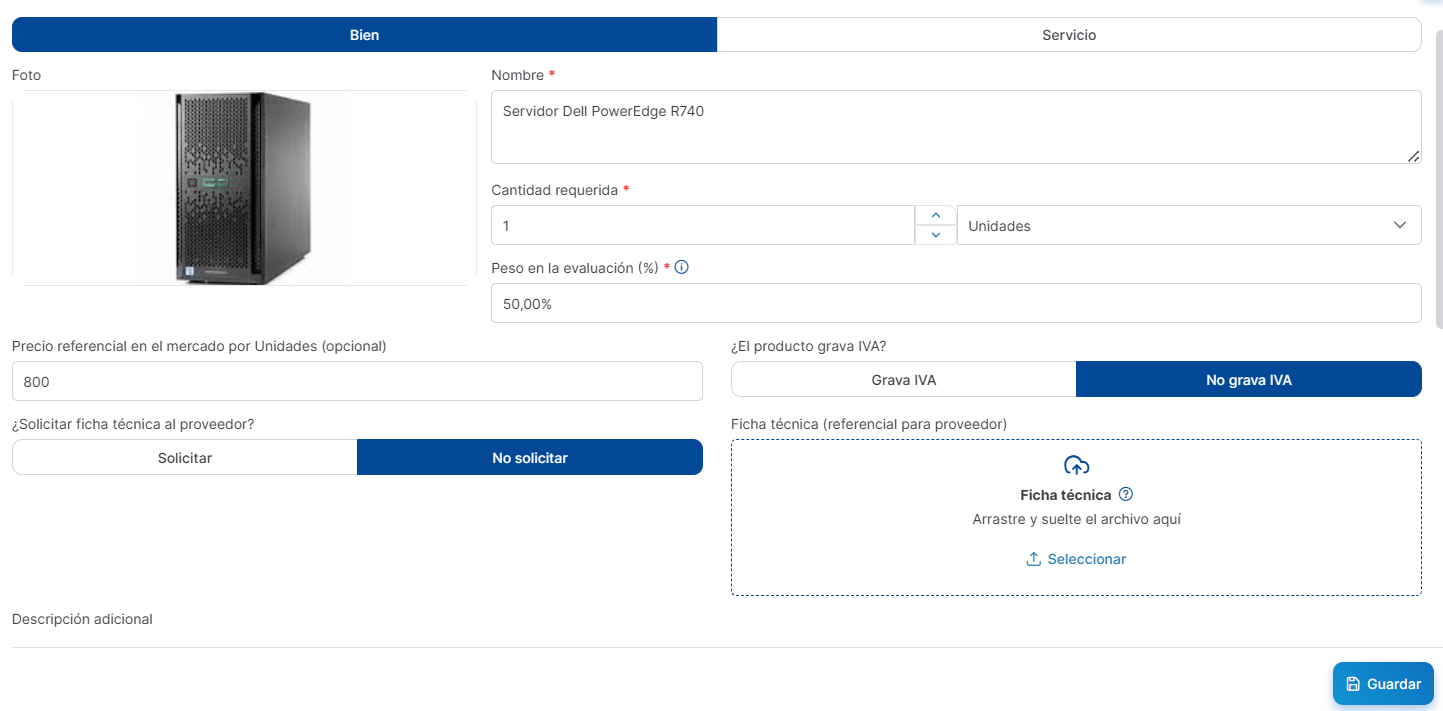The image size is (1443, 711).
Task: Focus the Precio referencial input field
Action: 357,382
